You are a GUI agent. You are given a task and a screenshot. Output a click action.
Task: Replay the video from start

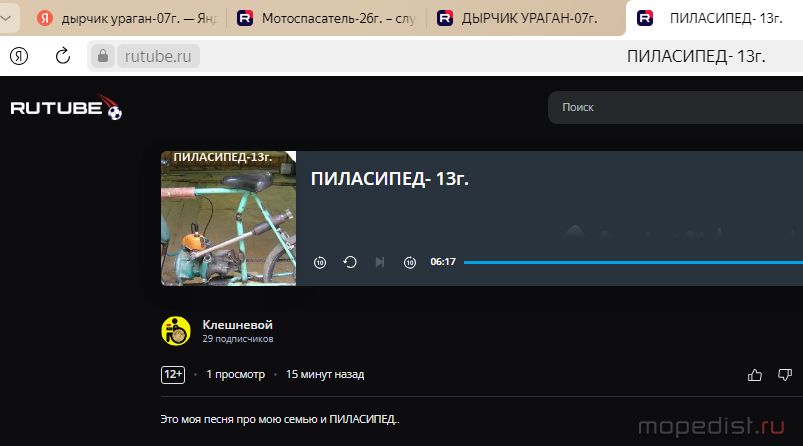350,262
